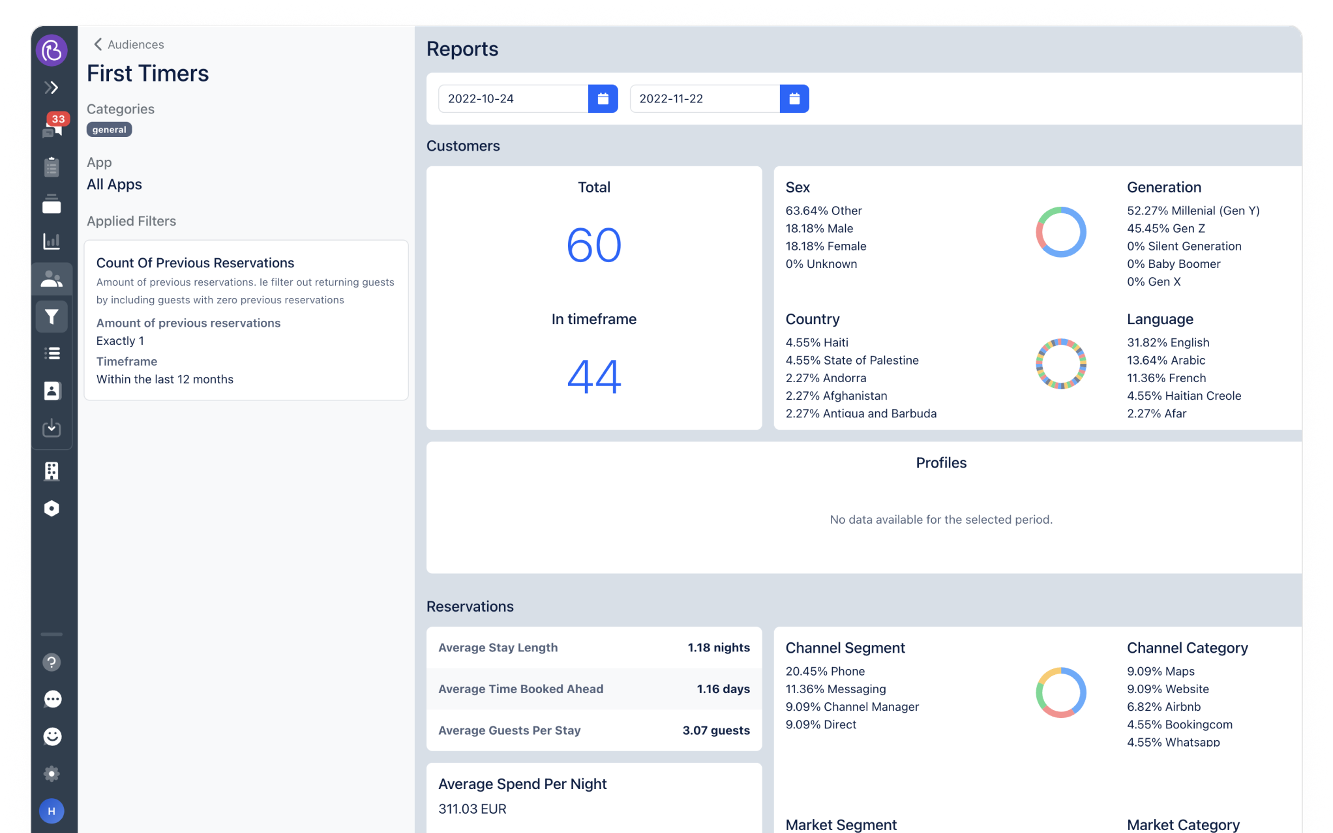
Task: Click the general category tag
Action: tap(109, 130)
